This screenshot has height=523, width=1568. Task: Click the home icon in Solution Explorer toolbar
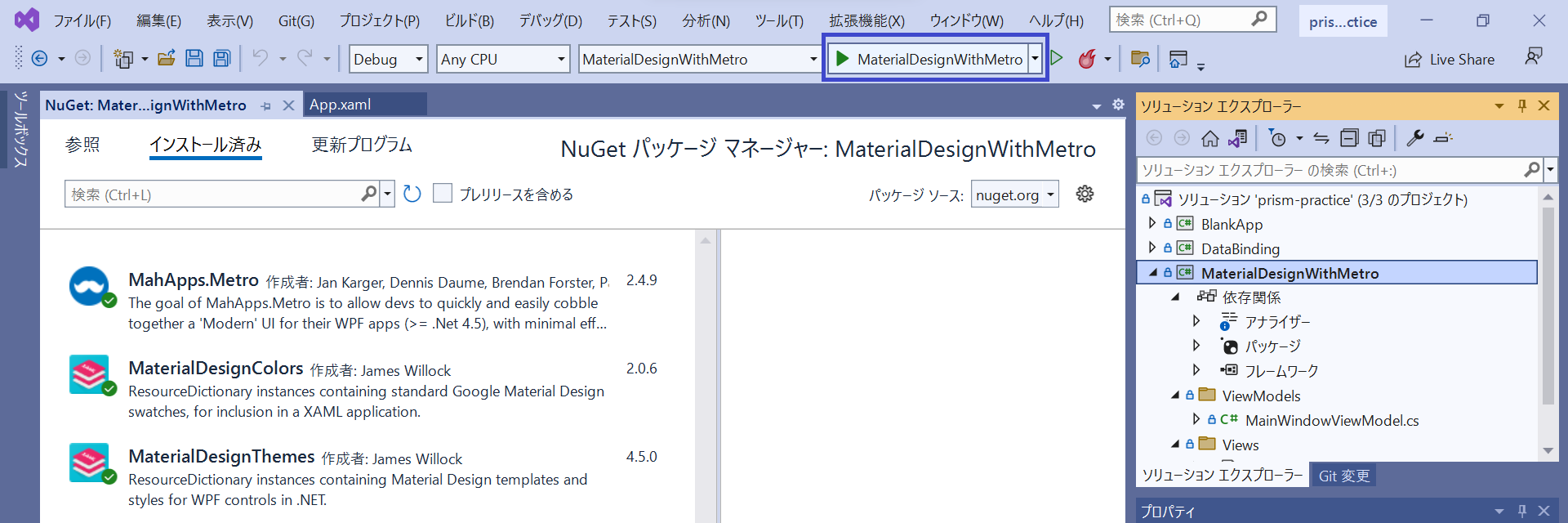click(1209, 138)
